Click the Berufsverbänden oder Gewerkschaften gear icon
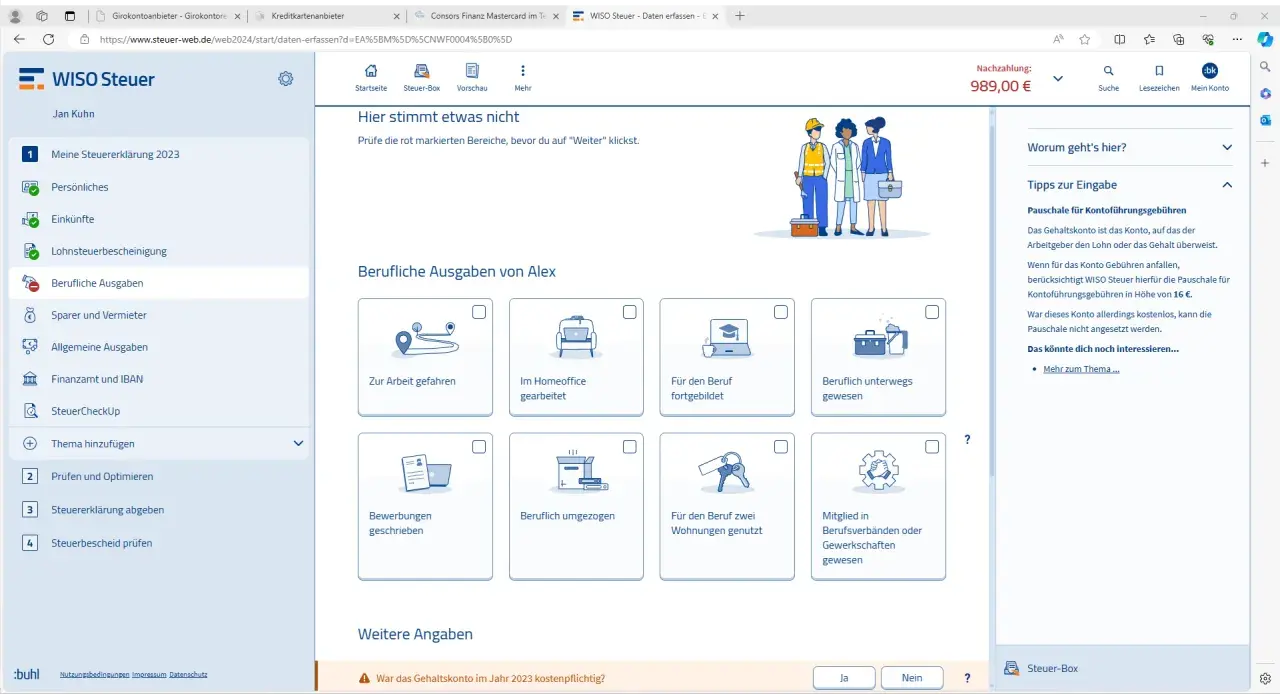The width and height of the screenshot is (1280, 694). [877, 471]
